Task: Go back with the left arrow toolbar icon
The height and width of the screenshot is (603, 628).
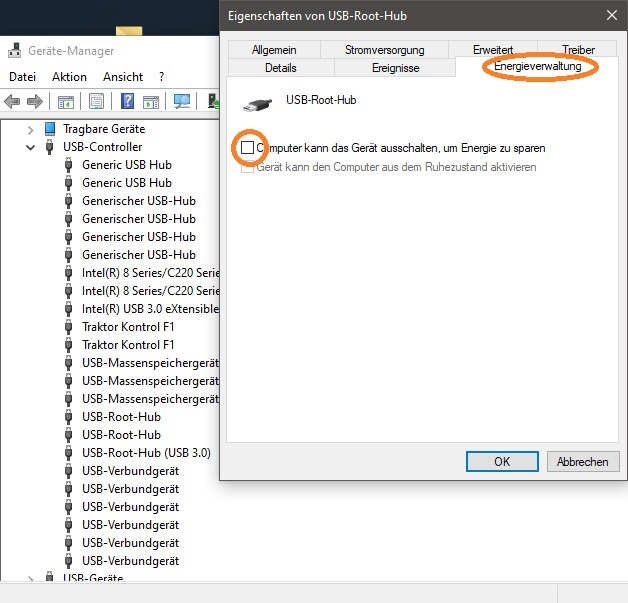Action: [x=12, y=101]
